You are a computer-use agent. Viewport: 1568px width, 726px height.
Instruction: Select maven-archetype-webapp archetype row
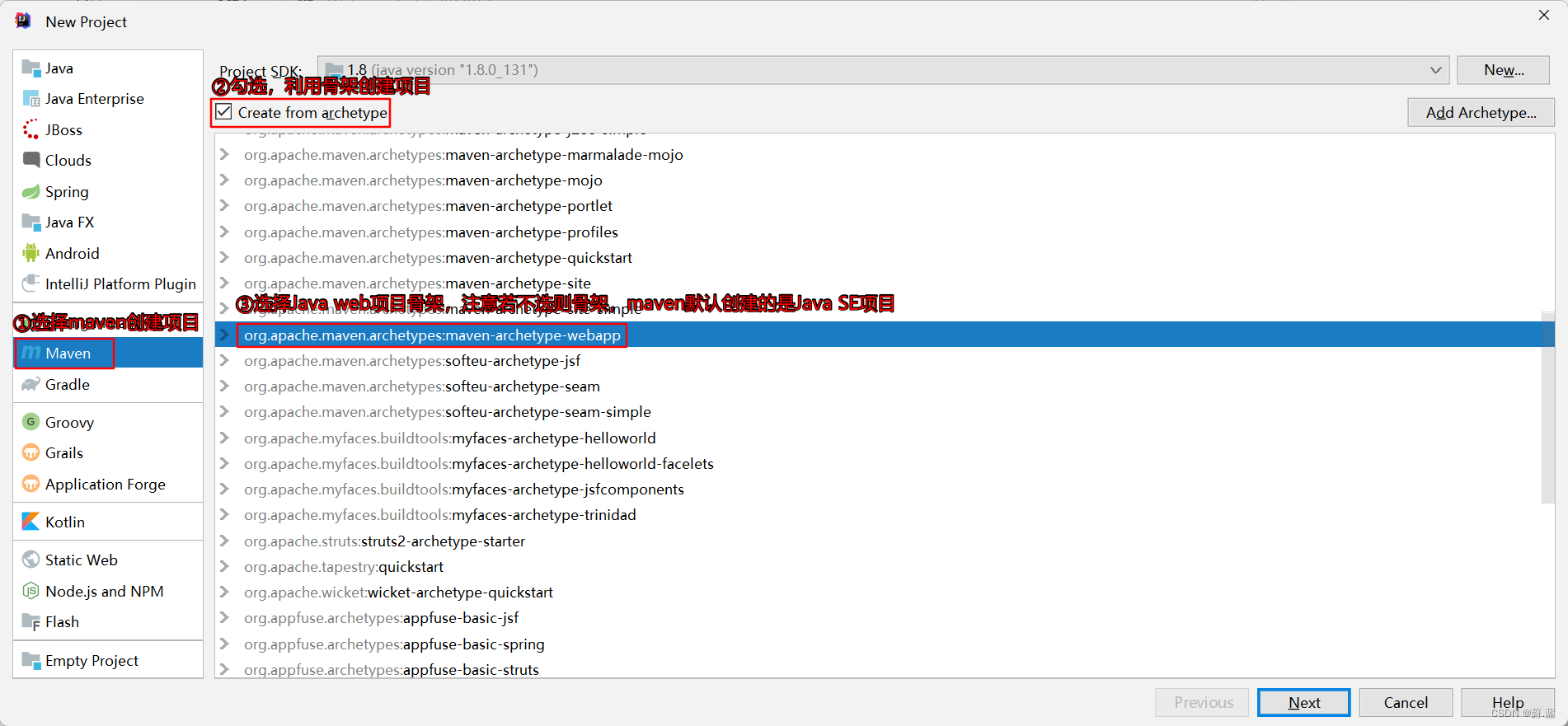point(885,335)
